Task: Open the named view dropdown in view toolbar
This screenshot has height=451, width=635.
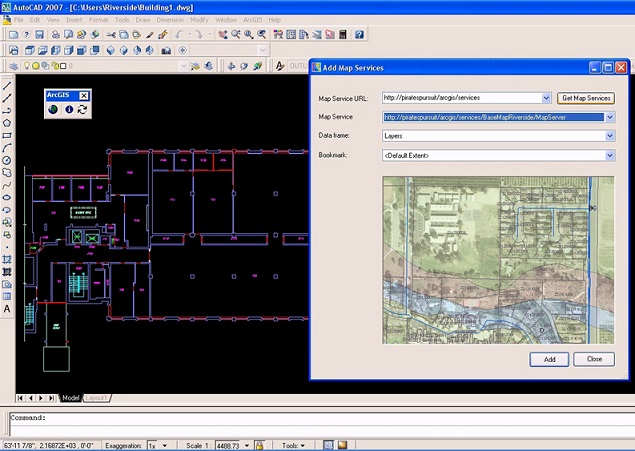Action: [x=262, y=50]
